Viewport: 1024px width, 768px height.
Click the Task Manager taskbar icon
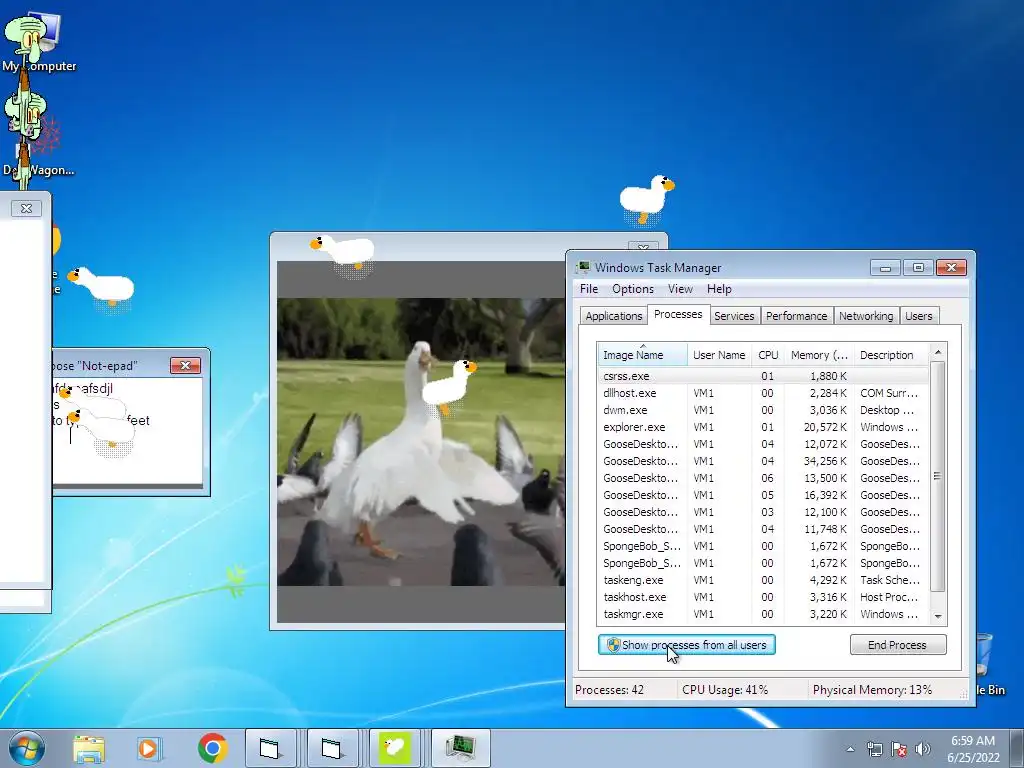(460, 748)
